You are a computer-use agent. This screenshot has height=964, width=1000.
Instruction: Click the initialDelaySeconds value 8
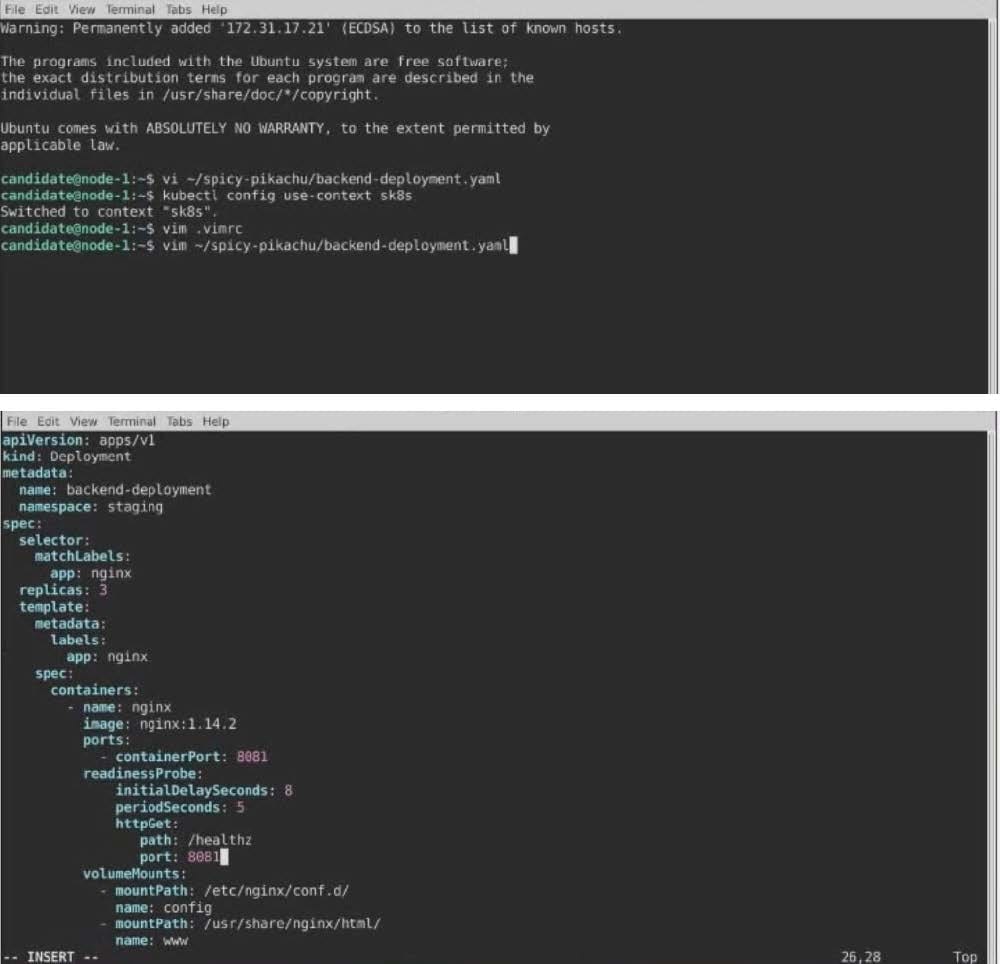pyautogui.click(x=288, y=790)
